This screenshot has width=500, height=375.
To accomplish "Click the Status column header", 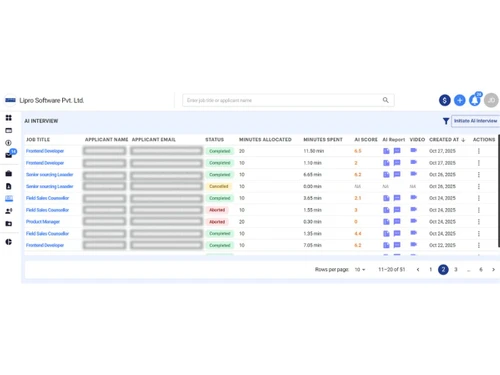I will tap(215, 140).
